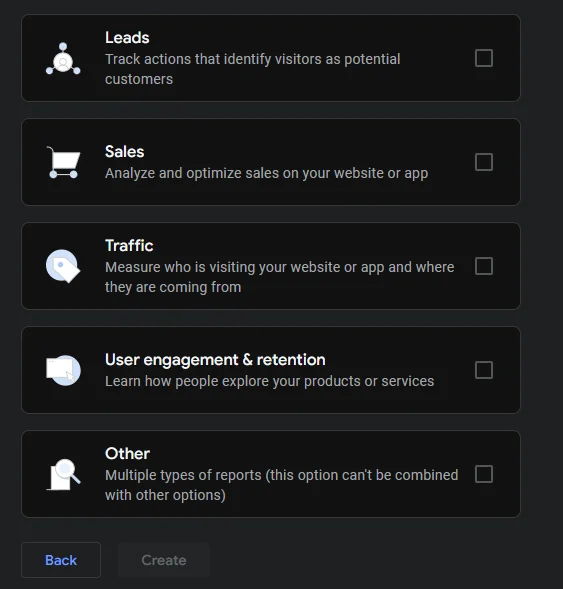Image resolution: width=563 pixels, height=589 pixels.
Task: Click the Traffic price tag icon
Action: pos(63,266)
